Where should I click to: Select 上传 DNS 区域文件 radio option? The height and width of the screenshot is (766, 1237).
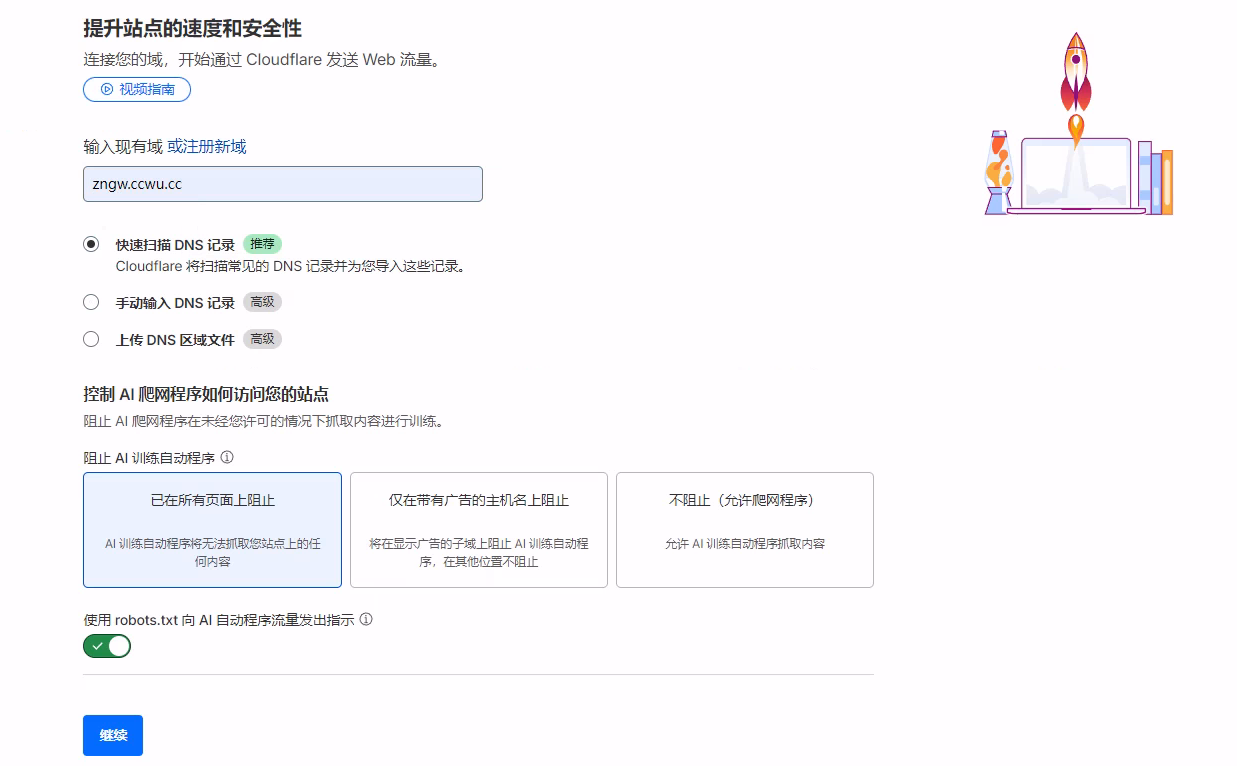coord(91,339)
